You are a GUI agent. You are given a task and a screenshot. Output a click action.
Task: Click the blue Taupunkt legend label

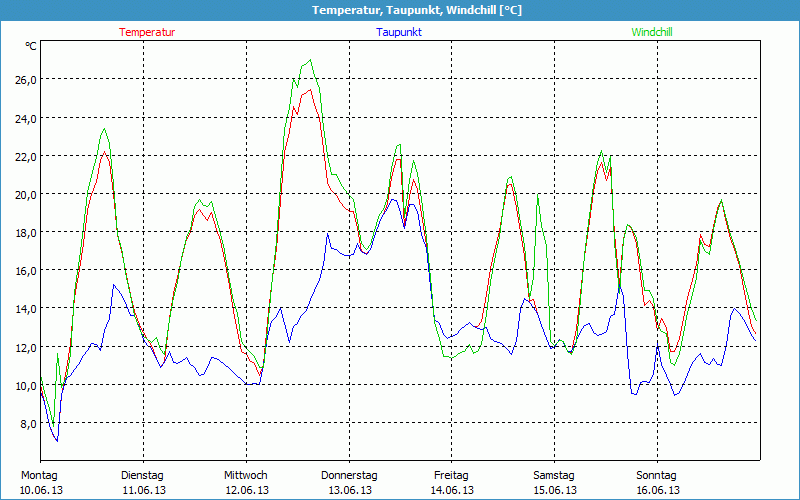click(x=399, y=32)
